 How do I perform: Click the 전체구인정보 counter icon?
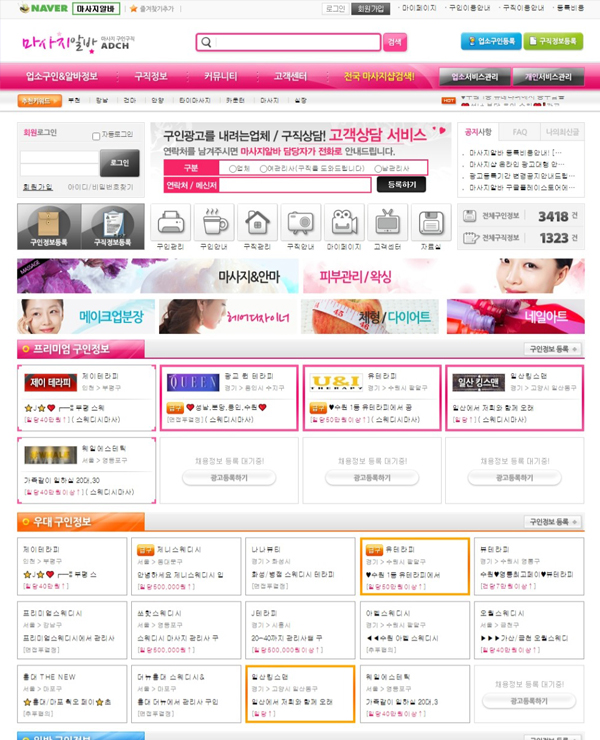pyautogui.click(x=470, y=216)
